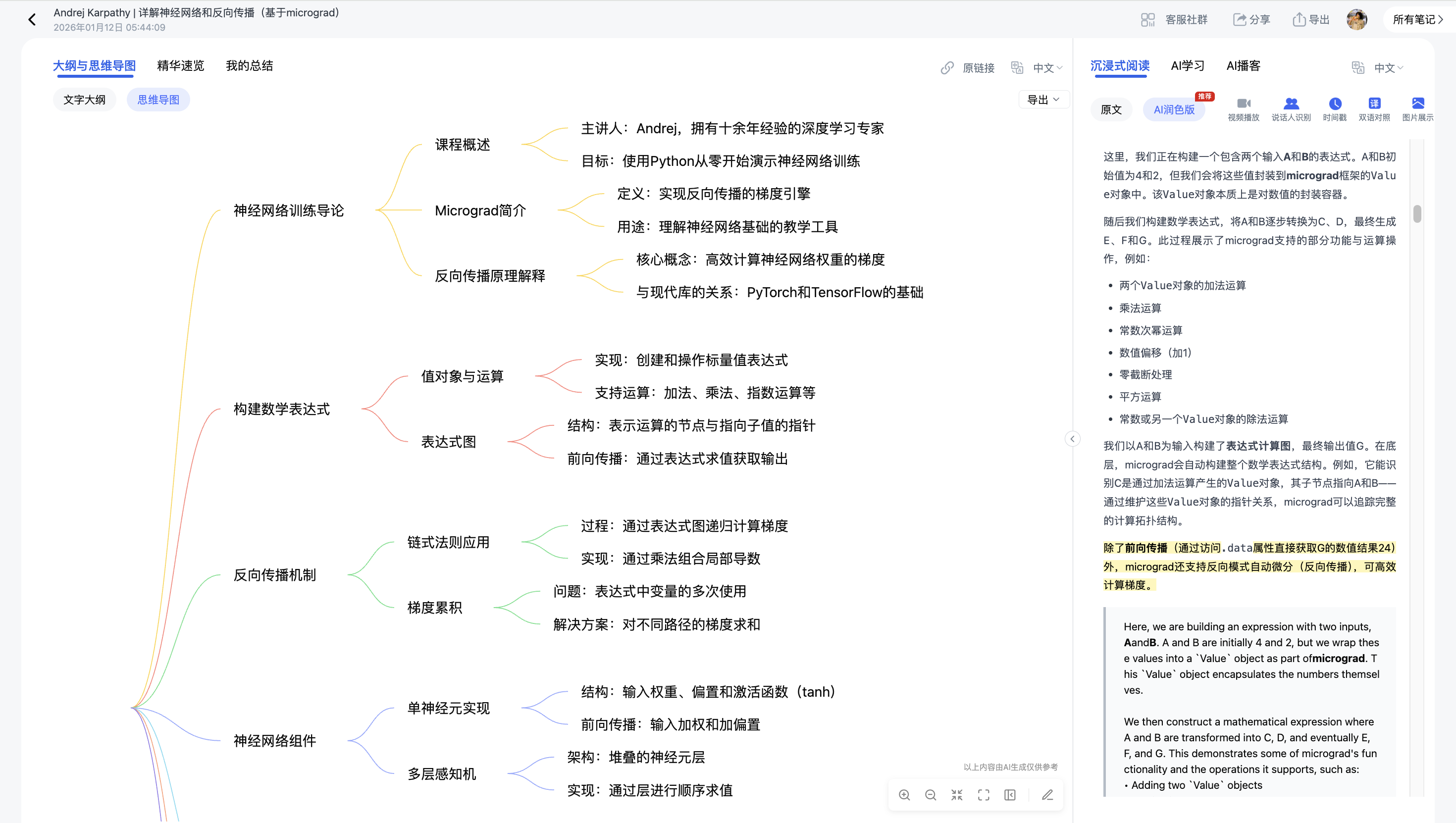
Task: Expand the mind map 导出 dropdown
Action: 1043,100
